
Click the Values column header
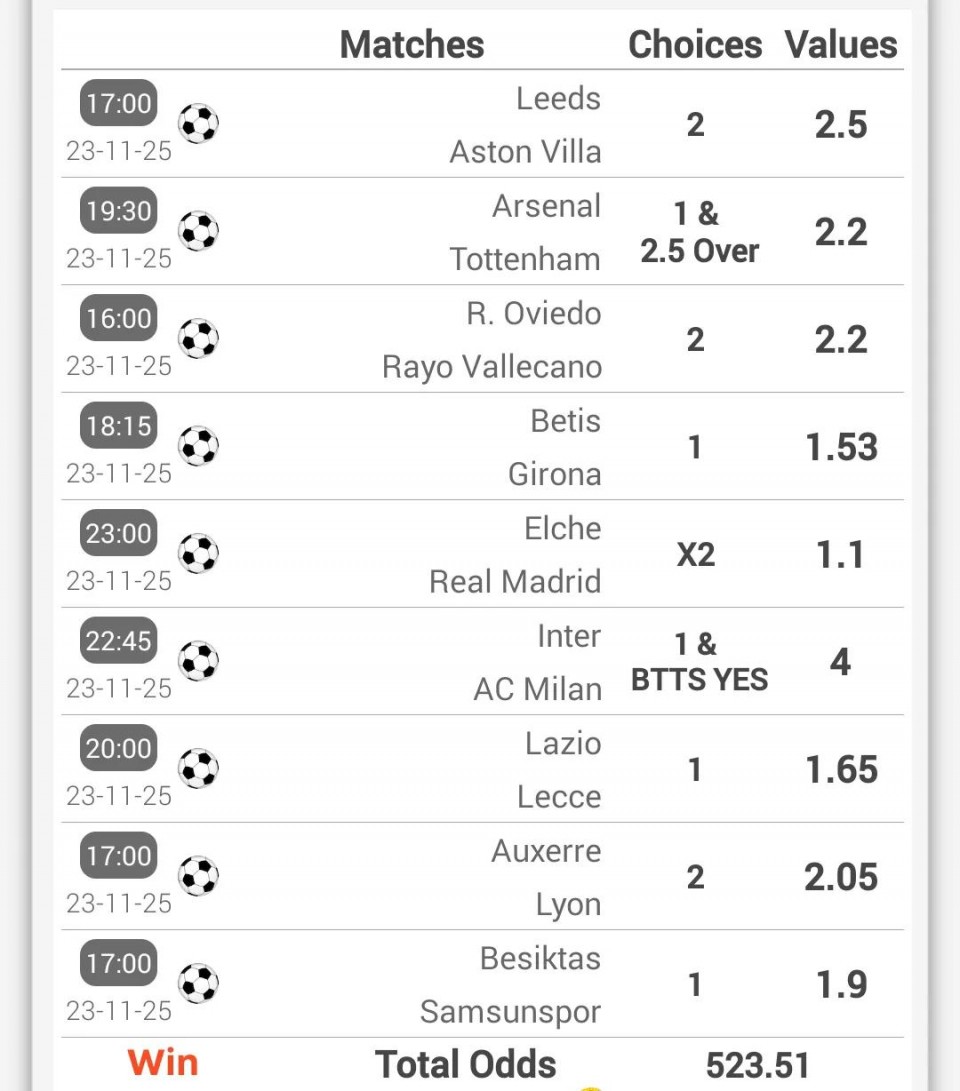tap(841, 45)
